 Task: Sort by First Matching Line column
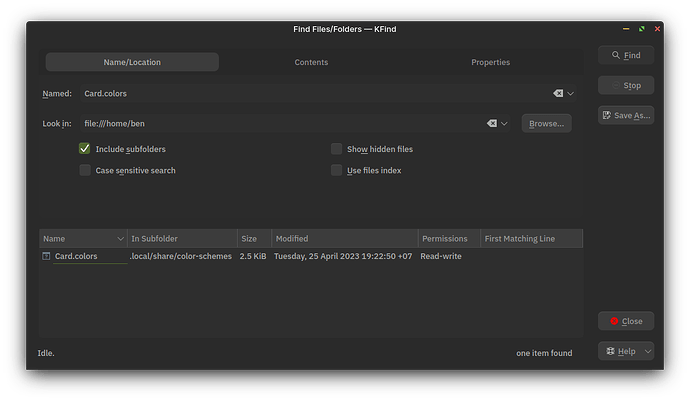pos(532,239)
